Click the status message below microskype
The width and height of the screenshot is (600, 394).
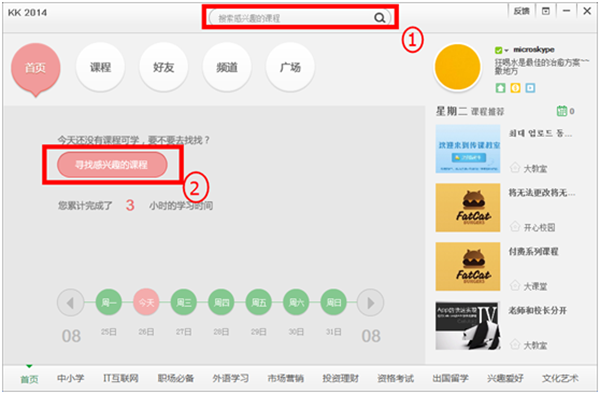click(542, 67)
